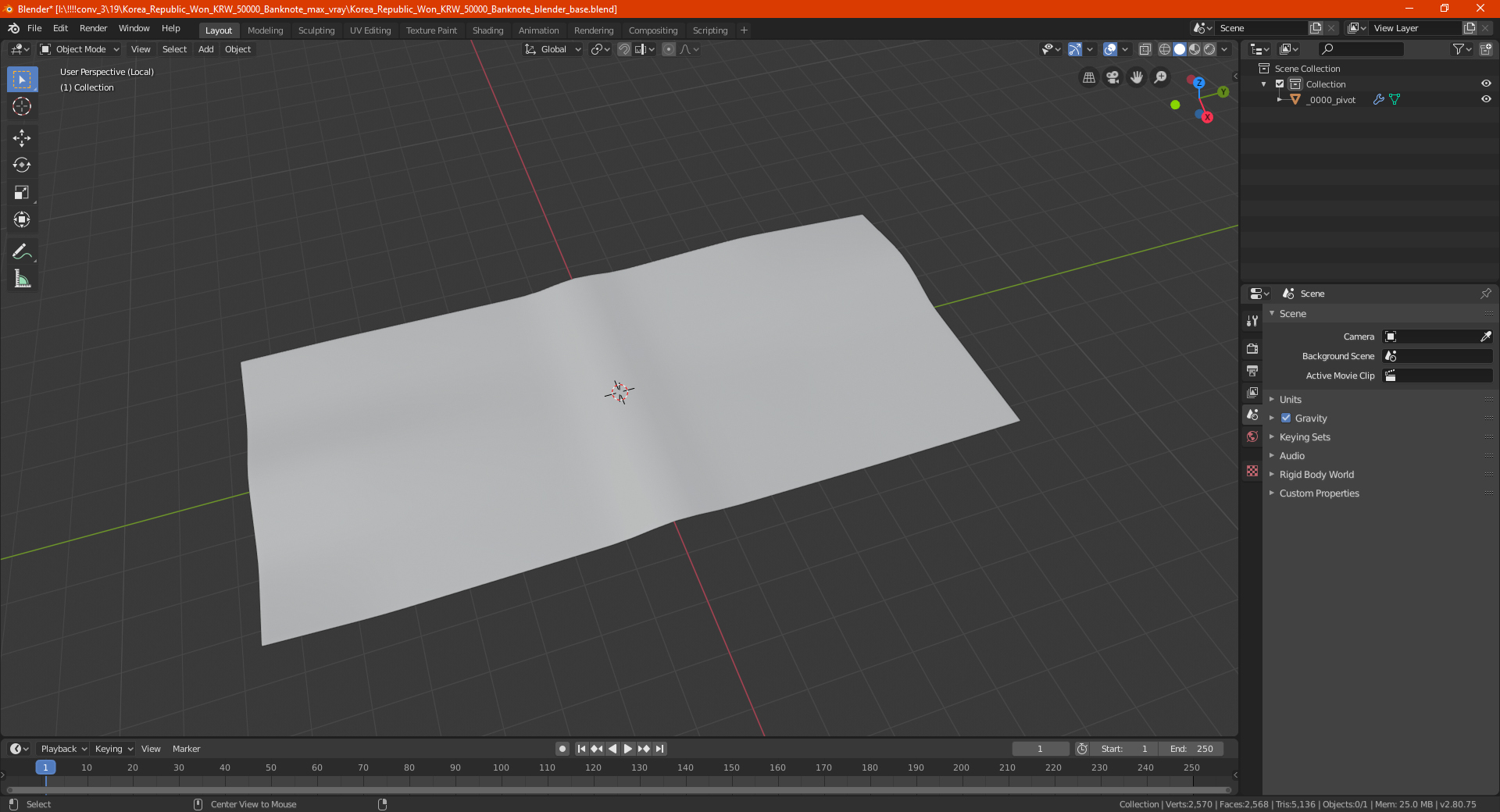Toggle camera view in viewport
The height and width of the screenshot is (812, 1500).
(x=1112, y=77)
